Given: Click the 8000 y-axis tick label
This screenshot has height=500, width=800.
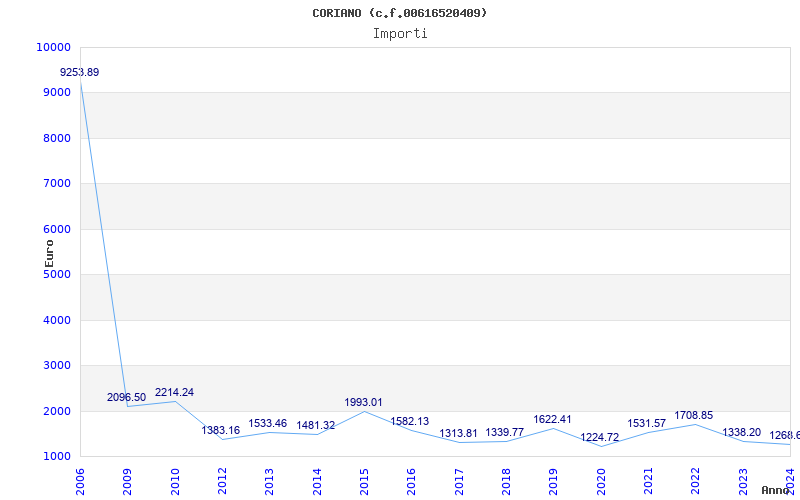Looking at the screenshot, I should [56, 138].
